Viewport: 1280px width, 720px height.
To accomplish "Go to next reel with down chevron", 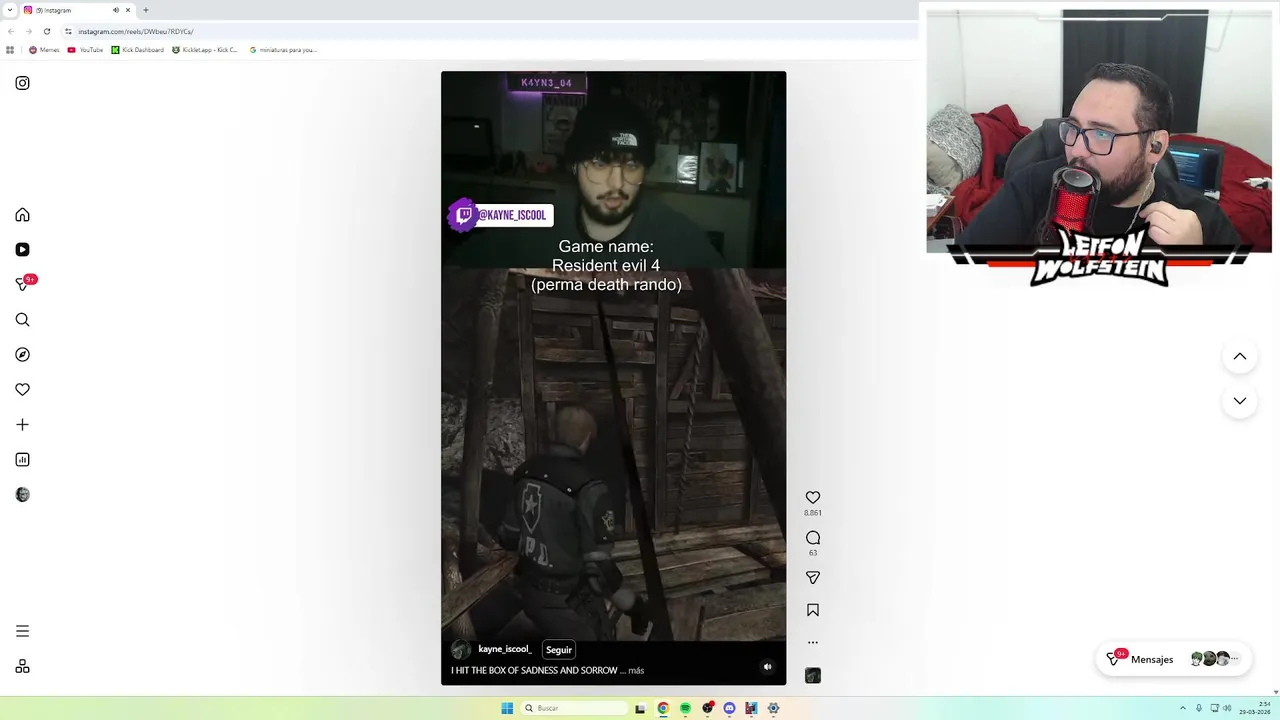I will click(x=1240, y=401).
